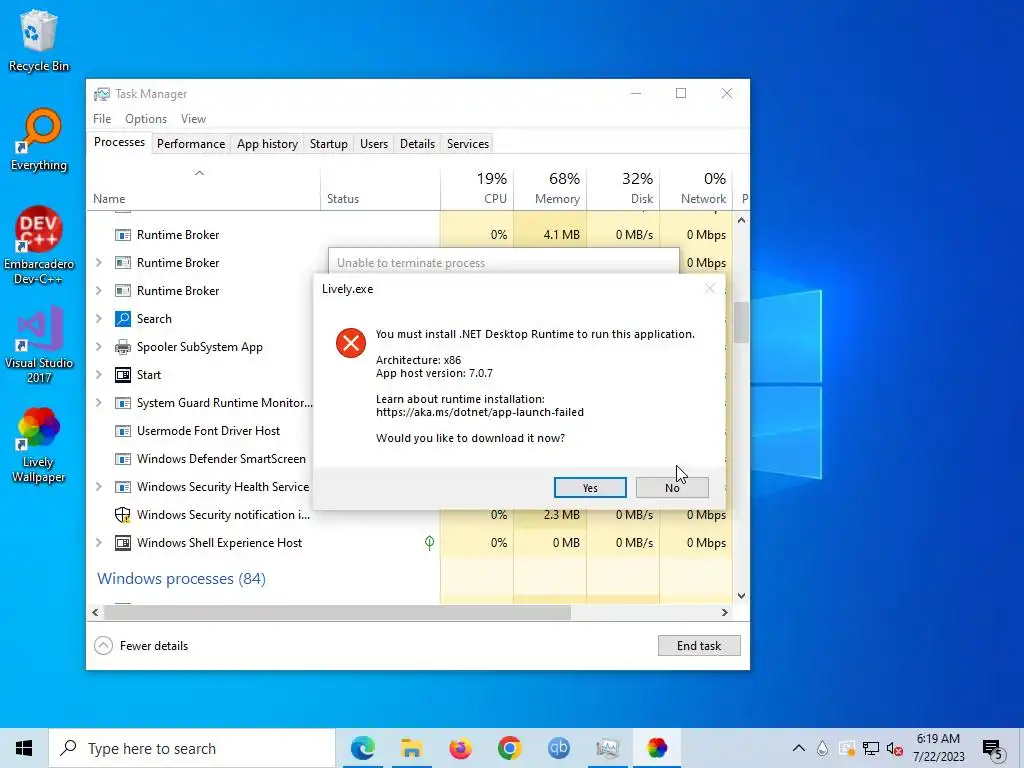Click the green leaf suspended status icon
The height and width of the screenshot is (768, 1024).
tap(429, 543)
